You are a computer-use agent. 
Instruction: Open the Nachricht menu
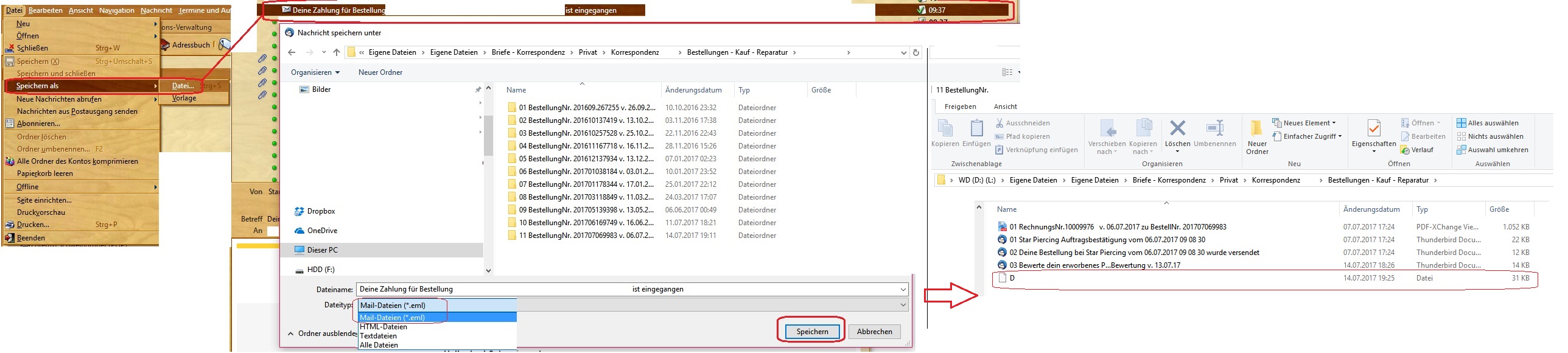click(x=156, y=10)
